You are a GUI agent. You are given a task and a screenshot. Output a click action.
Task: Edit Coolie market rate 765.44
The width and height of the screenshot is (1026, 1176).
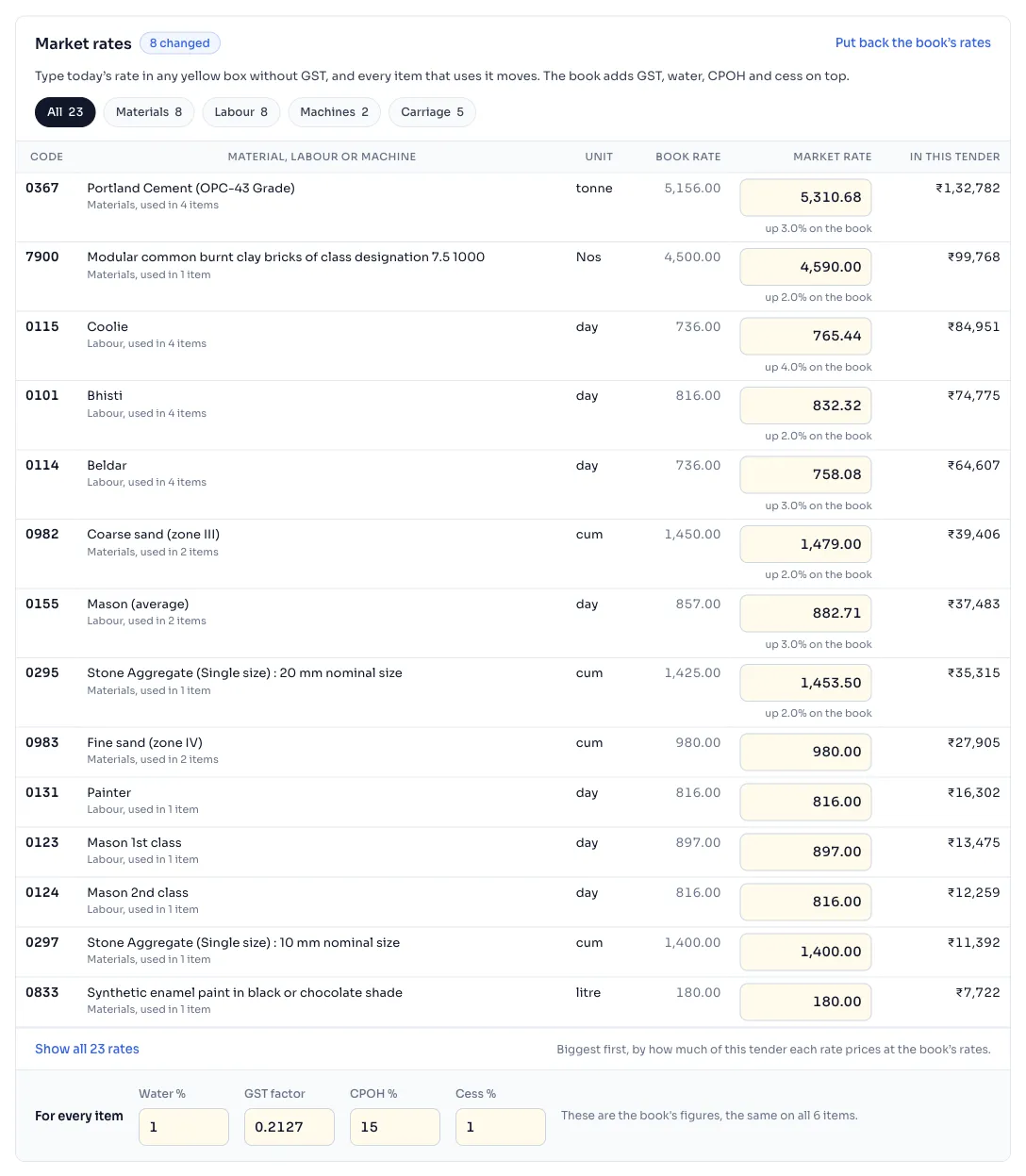(x=805, y=336)
